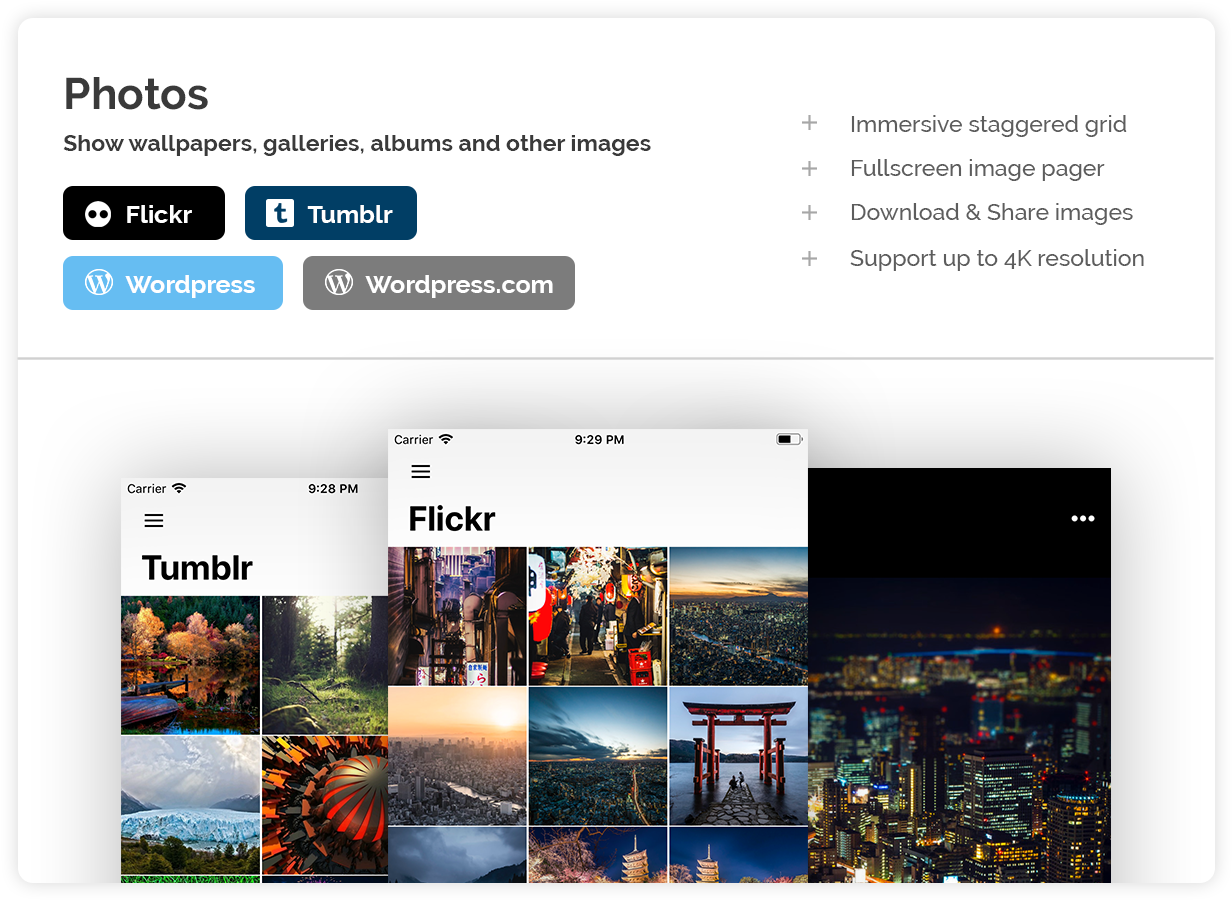This screenshot has height=900, width=1232.
Task: Open the red torii gate photo in Flickr
Action: click(x=738, y=755)
